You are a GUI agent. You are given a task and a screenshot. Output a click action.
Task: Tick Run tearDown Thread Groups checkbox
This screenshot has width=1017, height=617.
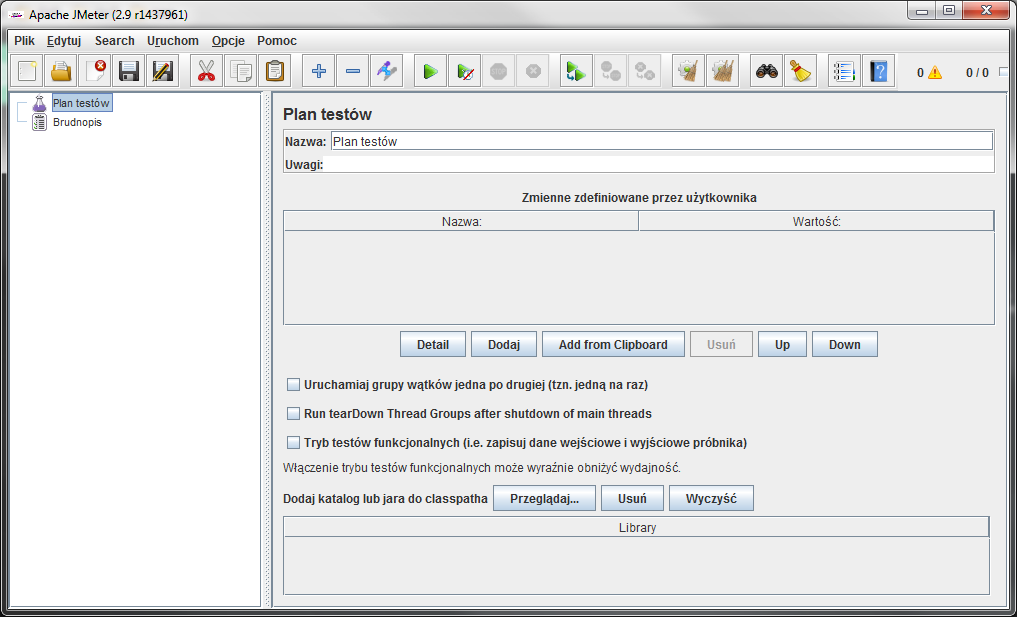click(293, 413)
